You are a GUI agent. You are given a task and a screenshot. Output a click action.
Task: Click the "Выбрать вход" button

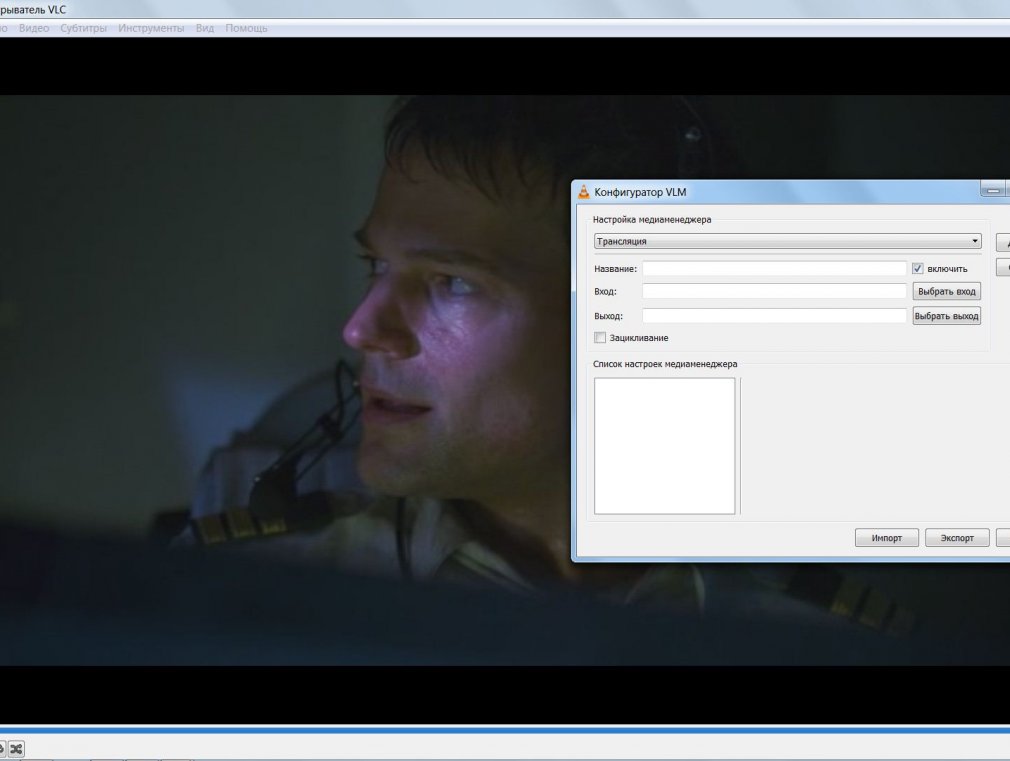pyautogui.click(x=946, y=291)
